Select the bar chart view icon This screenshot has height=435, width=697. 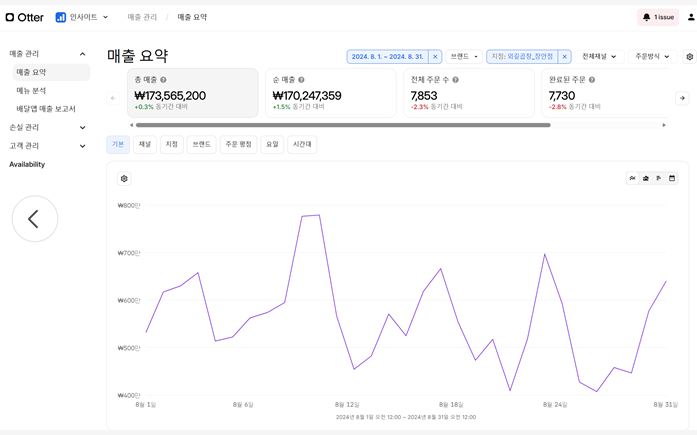pyautogui.click(x=659, y=178)
